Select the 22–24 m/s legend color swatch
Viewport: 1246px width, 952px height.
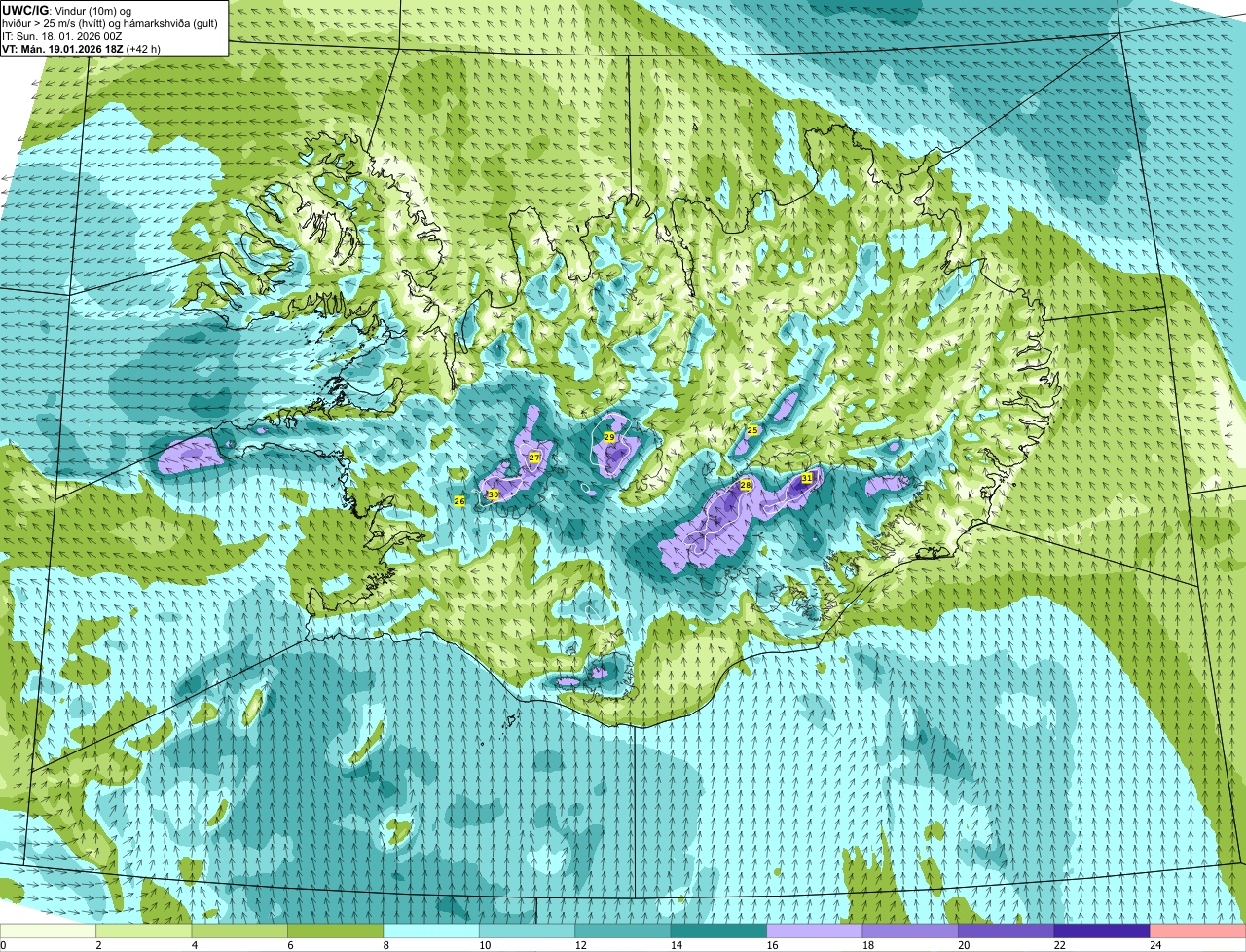1101,931
